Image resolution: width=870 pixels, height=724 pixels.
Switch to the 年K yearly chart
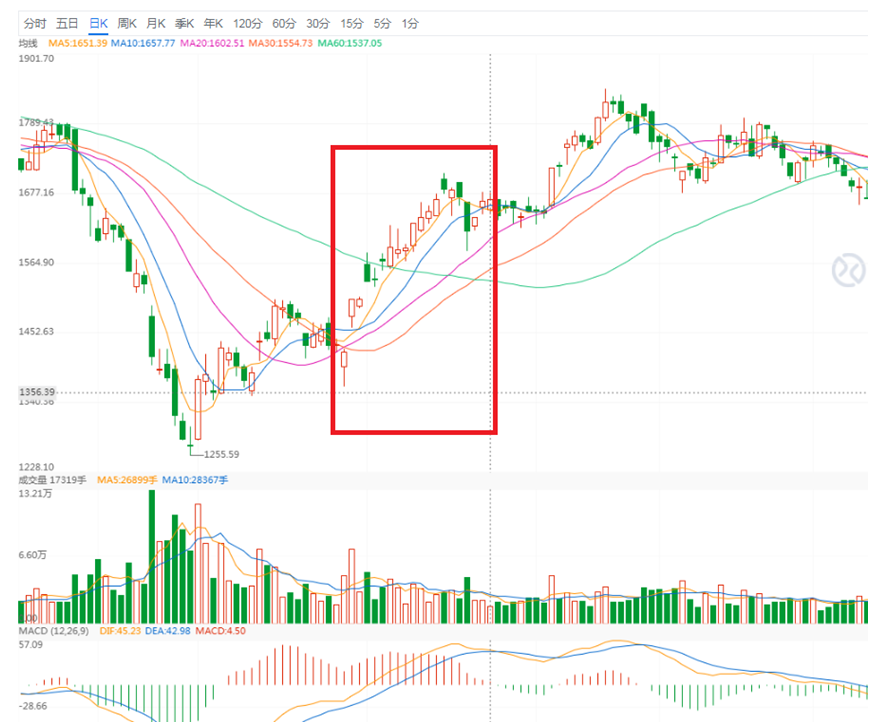214,23
